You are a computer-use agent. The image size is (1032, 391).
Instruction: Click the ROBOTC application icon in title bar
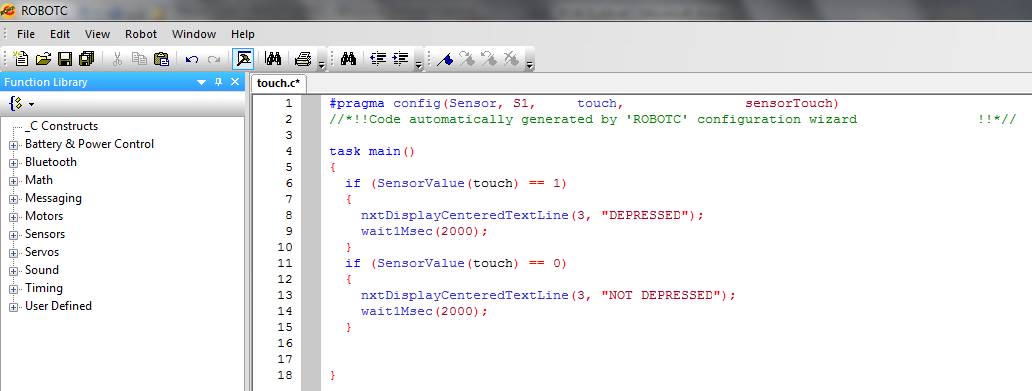click(9, 10)
